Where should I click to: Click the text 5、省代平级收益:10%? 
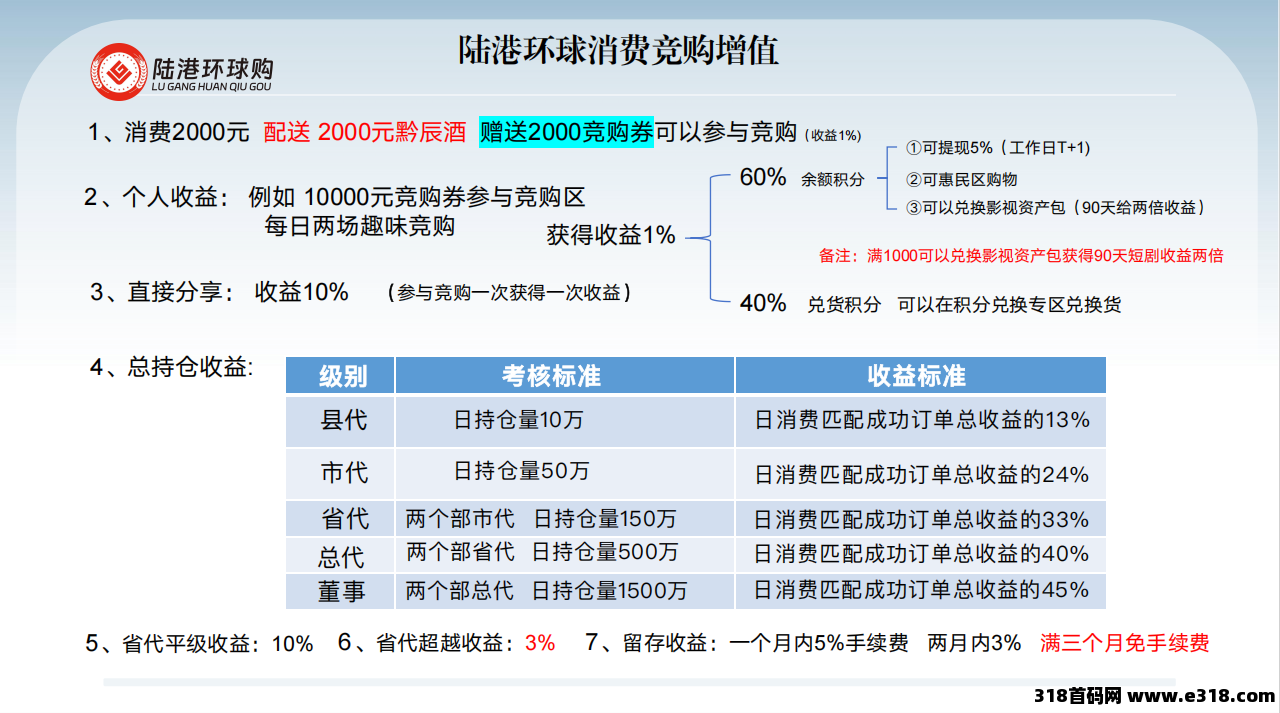(x=200, y=643)
